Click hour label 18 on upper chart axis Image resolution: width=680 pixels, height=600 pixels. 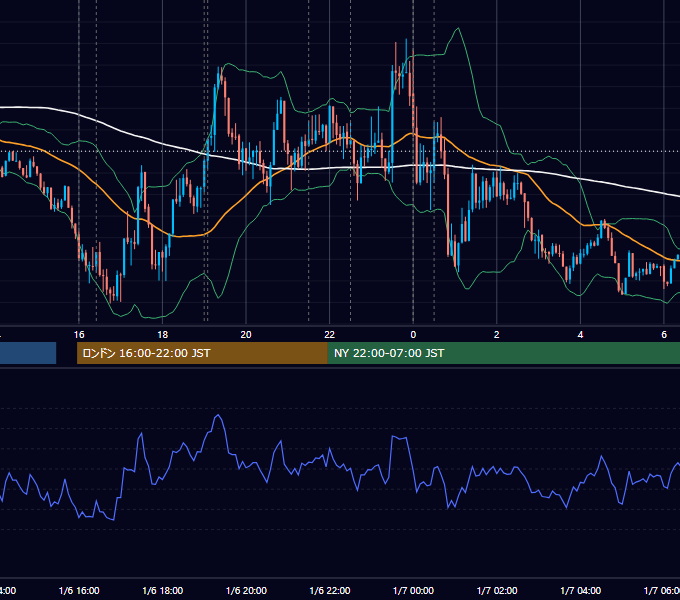tap(163, 335)
